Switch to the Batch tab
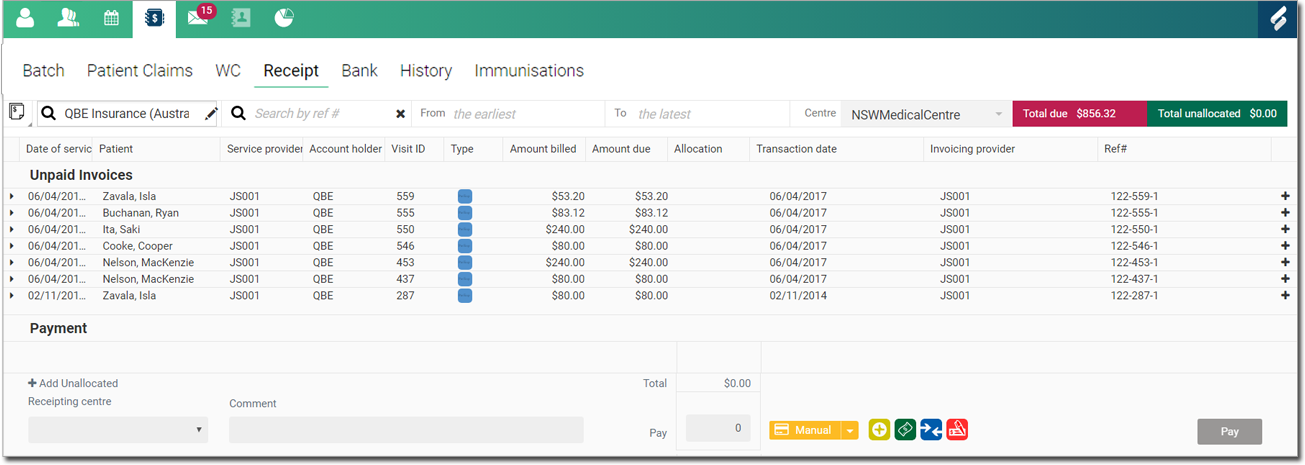This screenshot has width=1305, height=465. (43, 71)
